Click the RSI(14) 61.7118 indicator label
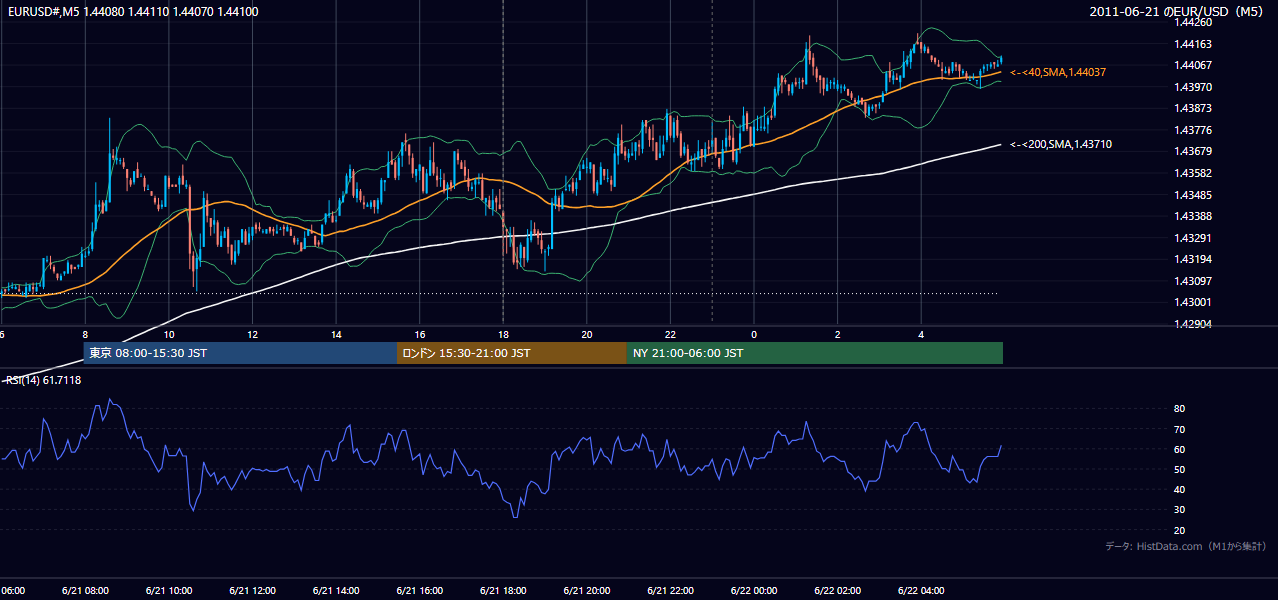This screenshot has width=1278, height=600. tap(43, 380)
